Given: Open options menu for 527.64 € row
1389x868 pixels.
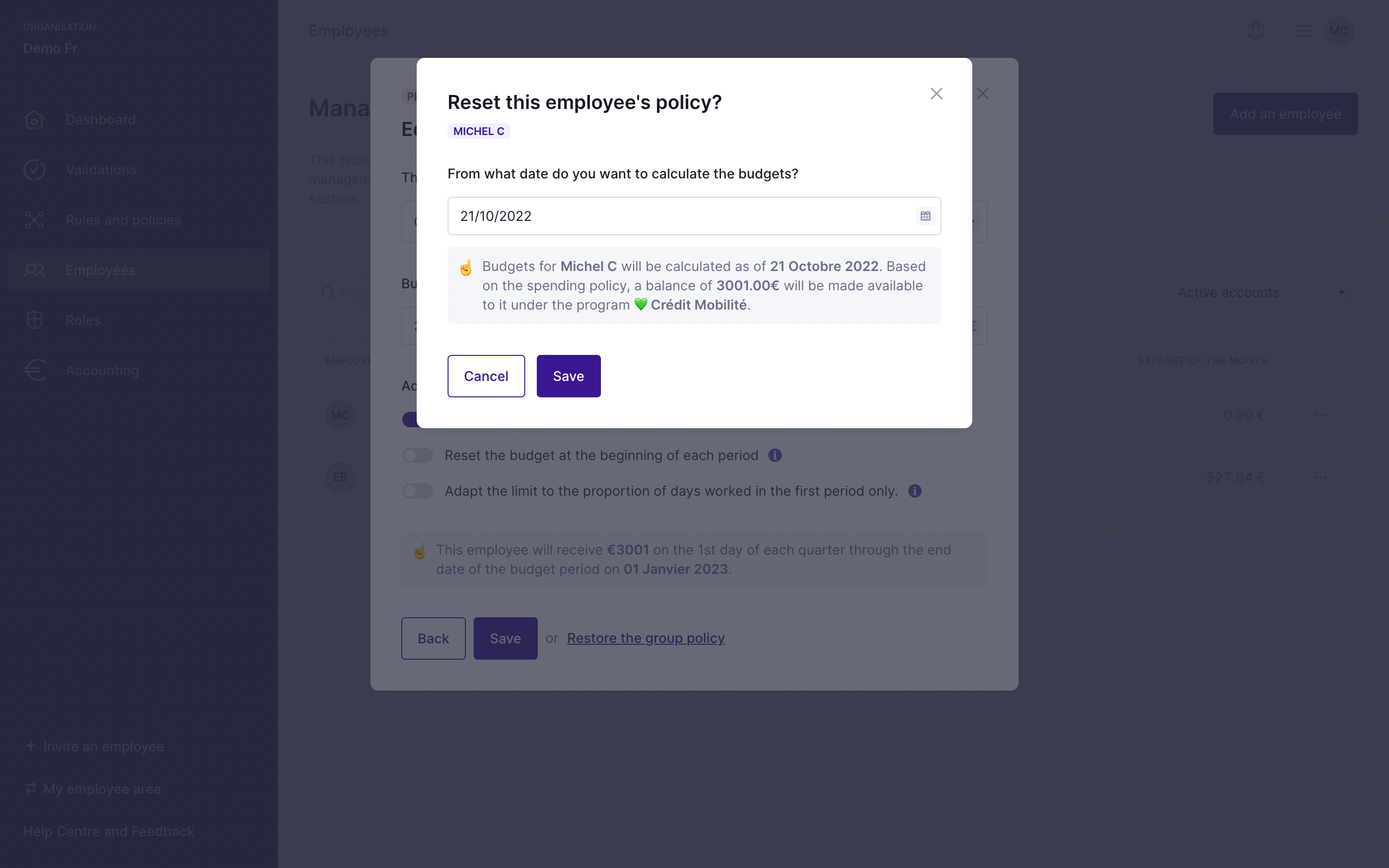Looking at the screenshot, I should point(1320,477).
